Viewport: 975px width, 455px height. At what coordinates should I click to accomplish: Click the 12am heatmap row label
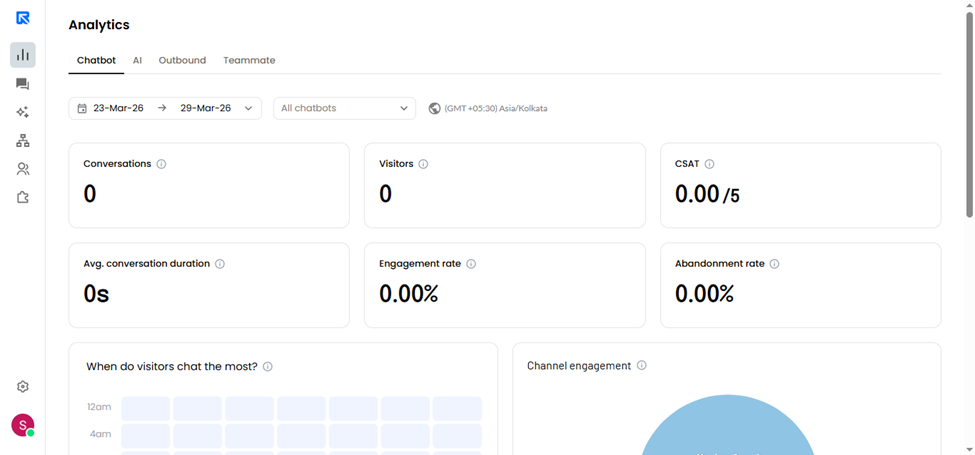click(99, 407)
